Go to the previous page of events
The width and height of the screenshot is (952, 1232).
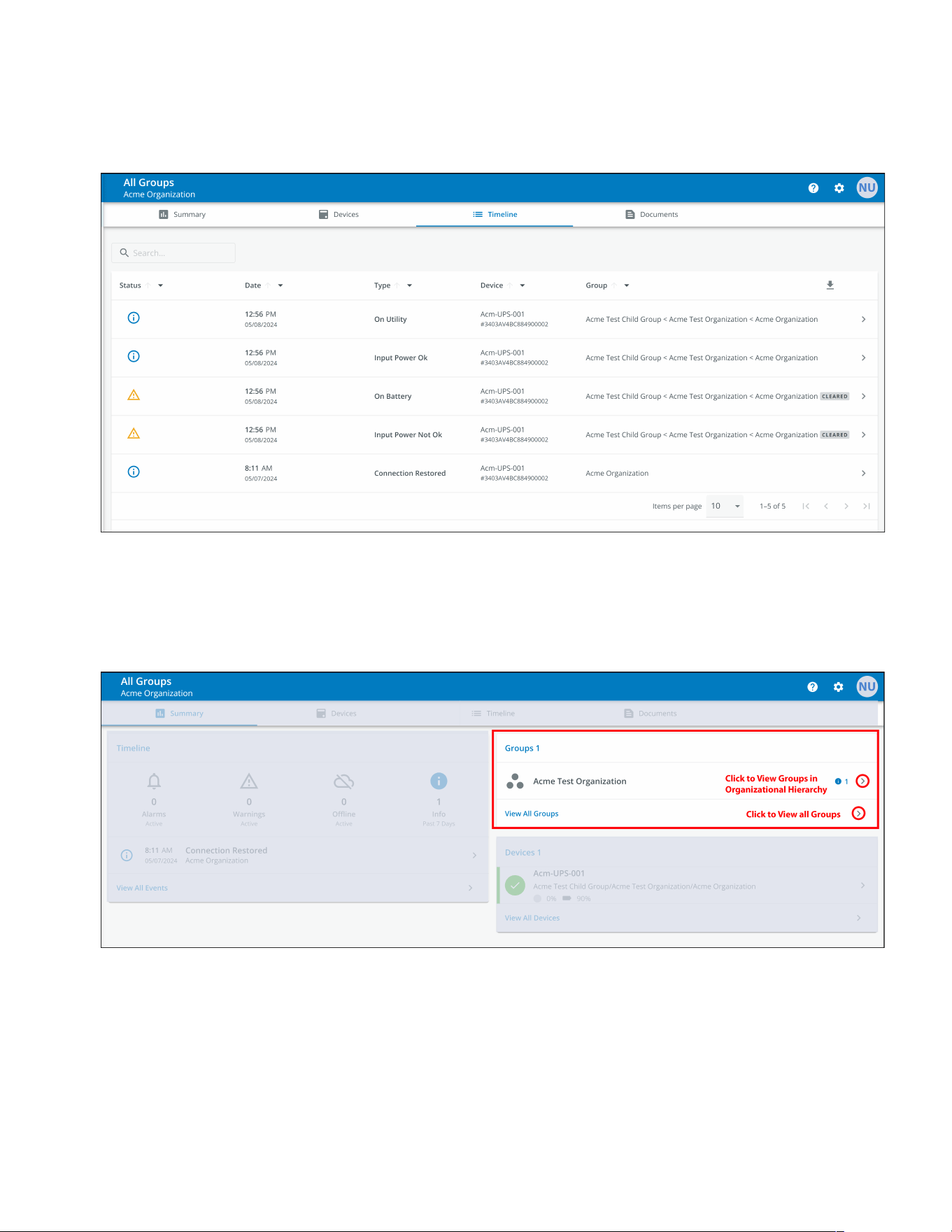click(x=826, y=506)
